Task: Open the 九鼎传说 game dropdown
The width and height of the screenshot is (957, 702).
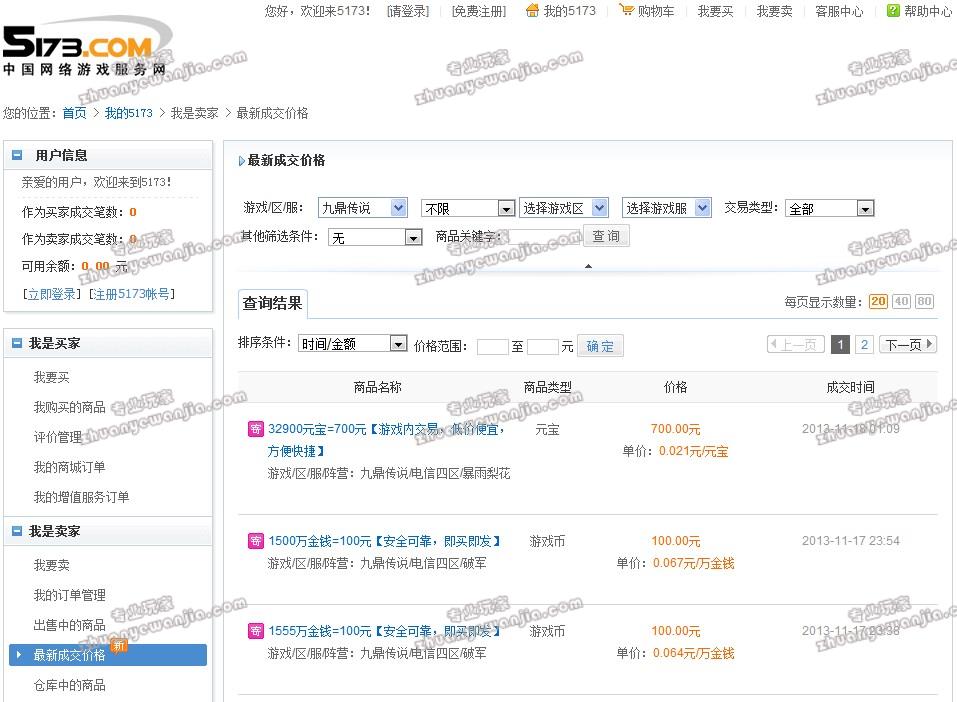Action: [363, 208]
